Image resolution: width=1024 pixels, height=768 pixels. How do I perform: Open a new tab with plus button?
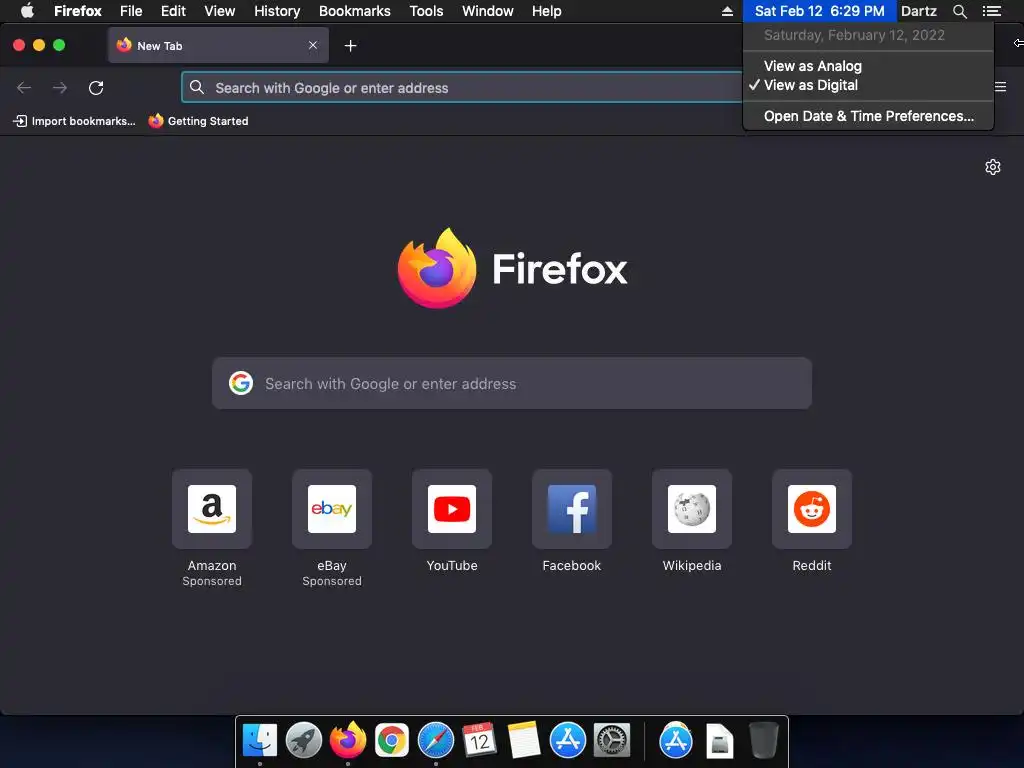351,46
